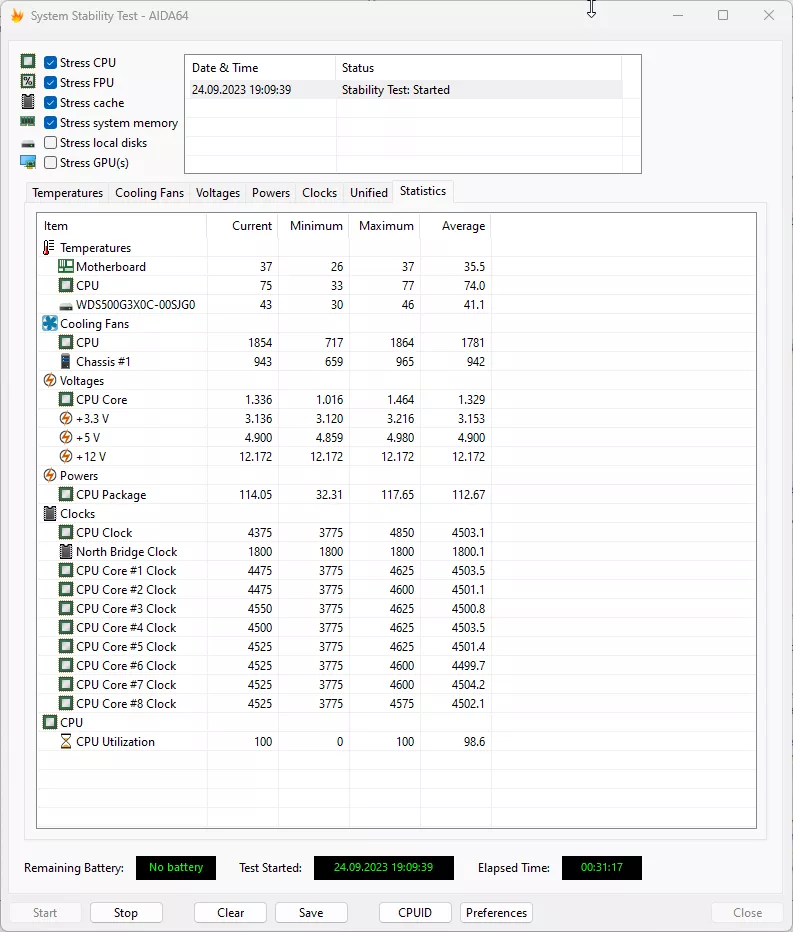Click the Clear button

tap(230, 912)
